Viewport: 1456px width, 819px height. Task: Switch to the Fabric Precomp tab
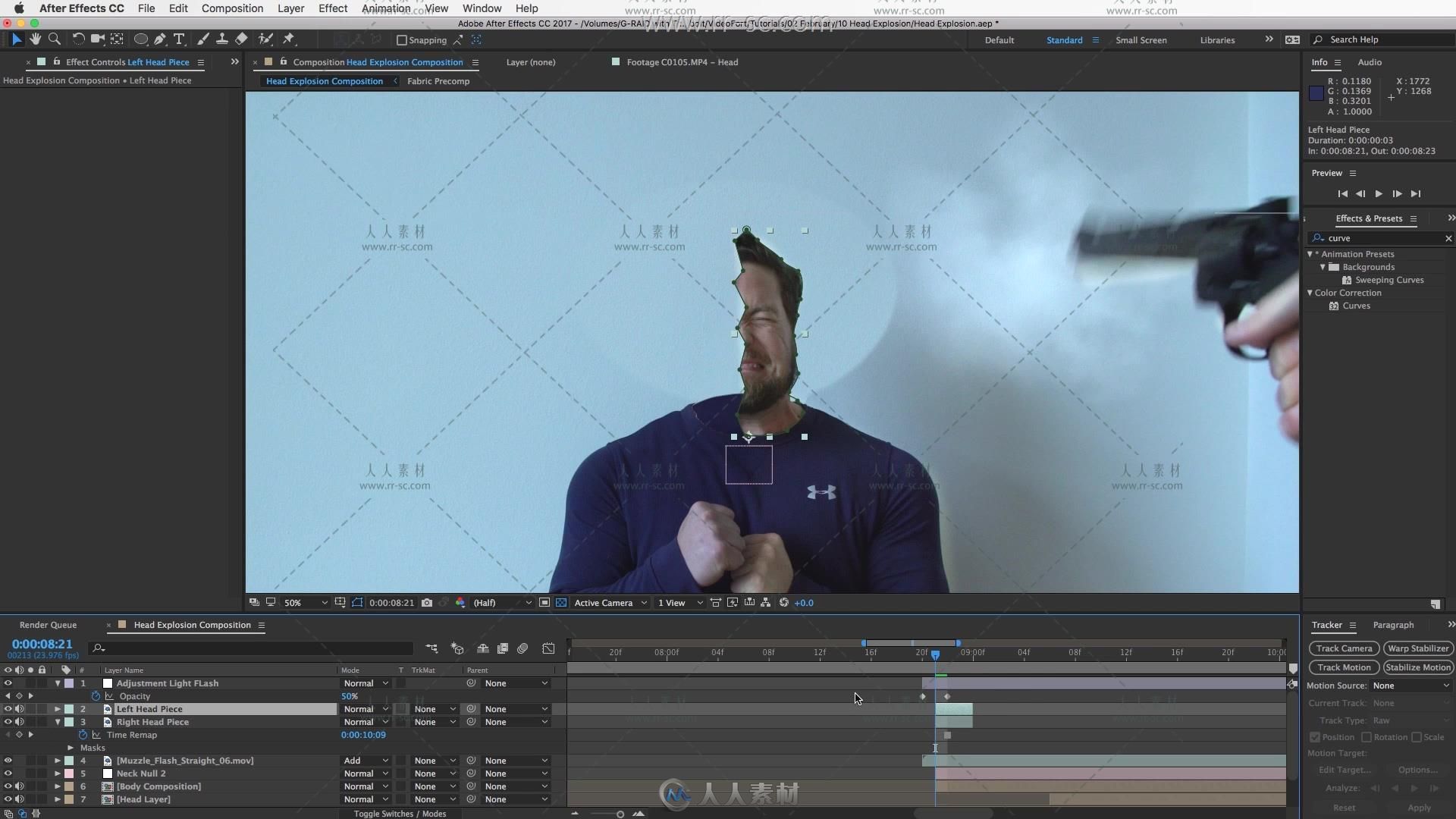click(x=438, y=81)
